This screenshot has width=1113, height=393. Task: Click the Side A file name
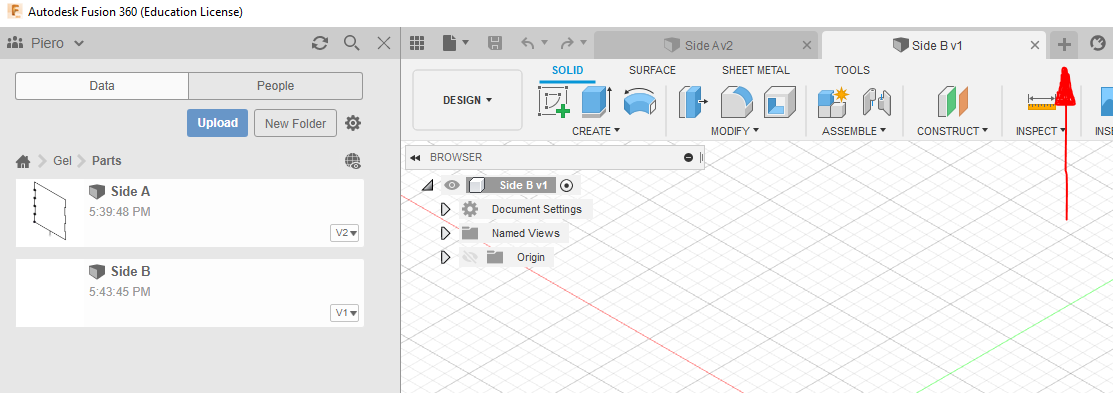point(130,192)
